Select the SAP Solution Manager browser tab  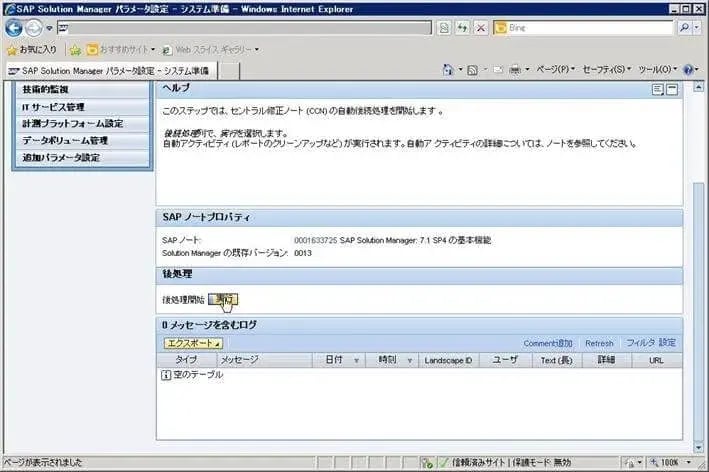click(x=110, y=71)
